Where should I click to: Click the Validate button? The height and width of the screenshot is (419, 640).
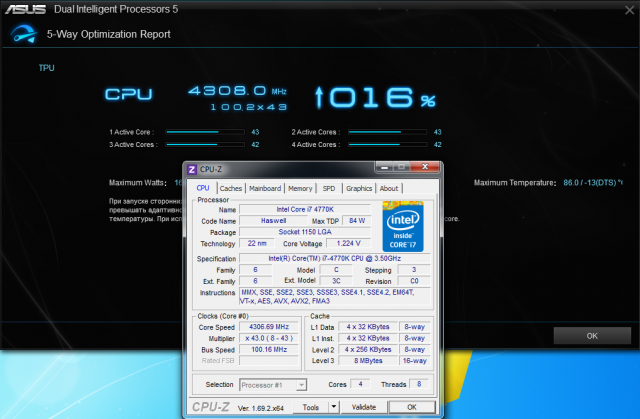[364, 407]
